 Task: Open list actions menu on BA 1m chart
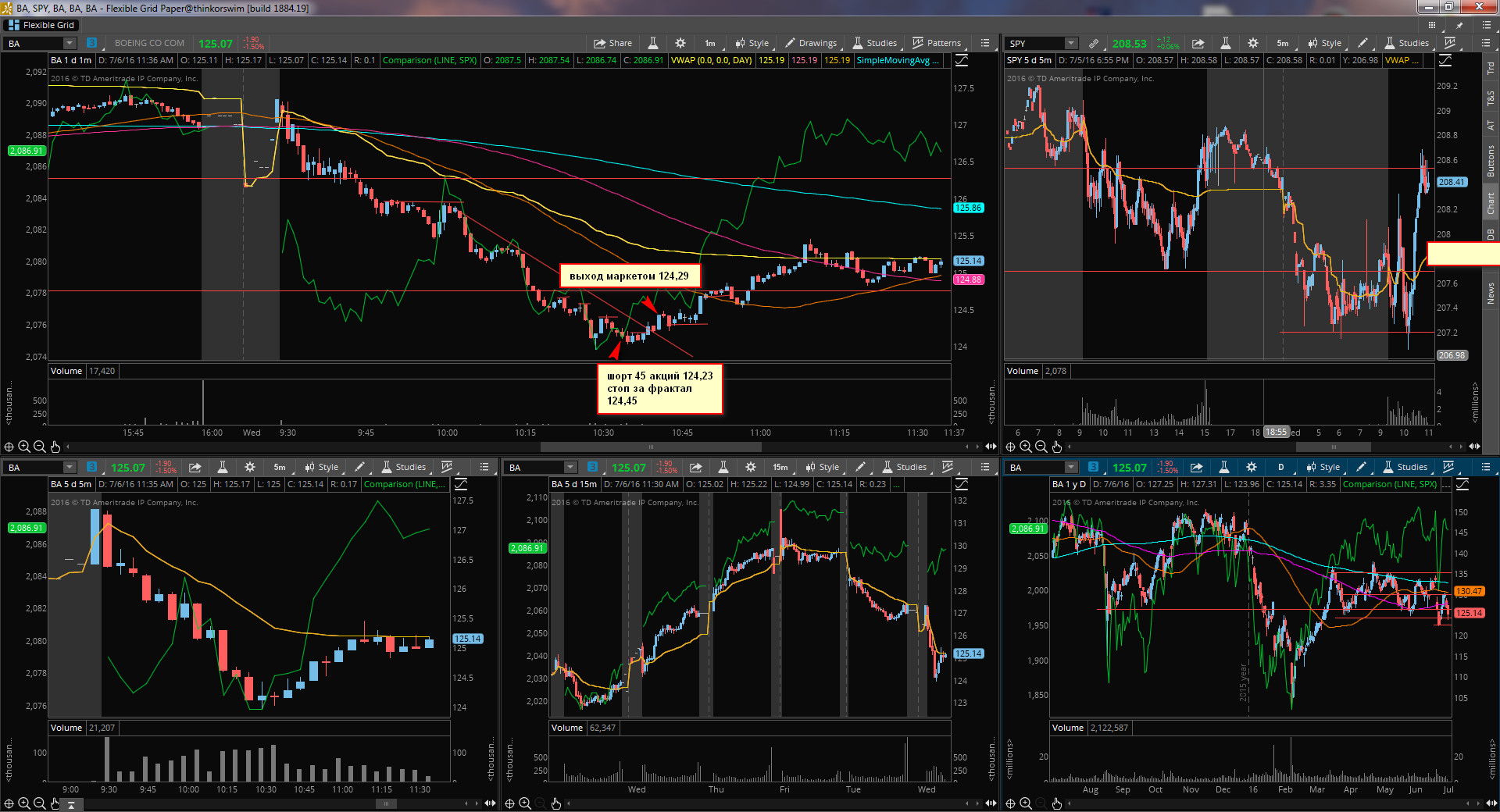tap(985, 43)
